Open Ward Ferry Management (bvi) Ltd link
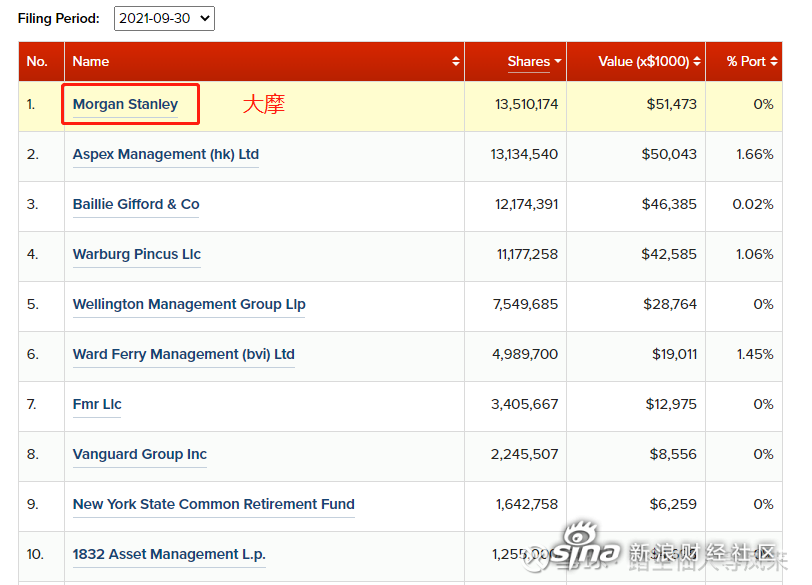This screenshot has height=585, width=812. 184,354
